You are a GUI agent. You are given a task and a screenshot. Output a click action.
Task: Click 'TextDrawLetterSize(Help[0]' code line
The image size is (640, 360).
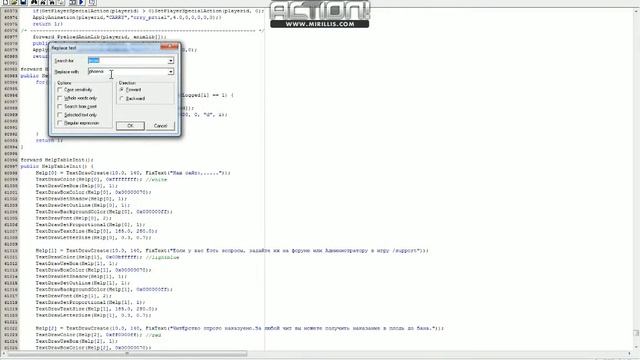click(93, 238)
